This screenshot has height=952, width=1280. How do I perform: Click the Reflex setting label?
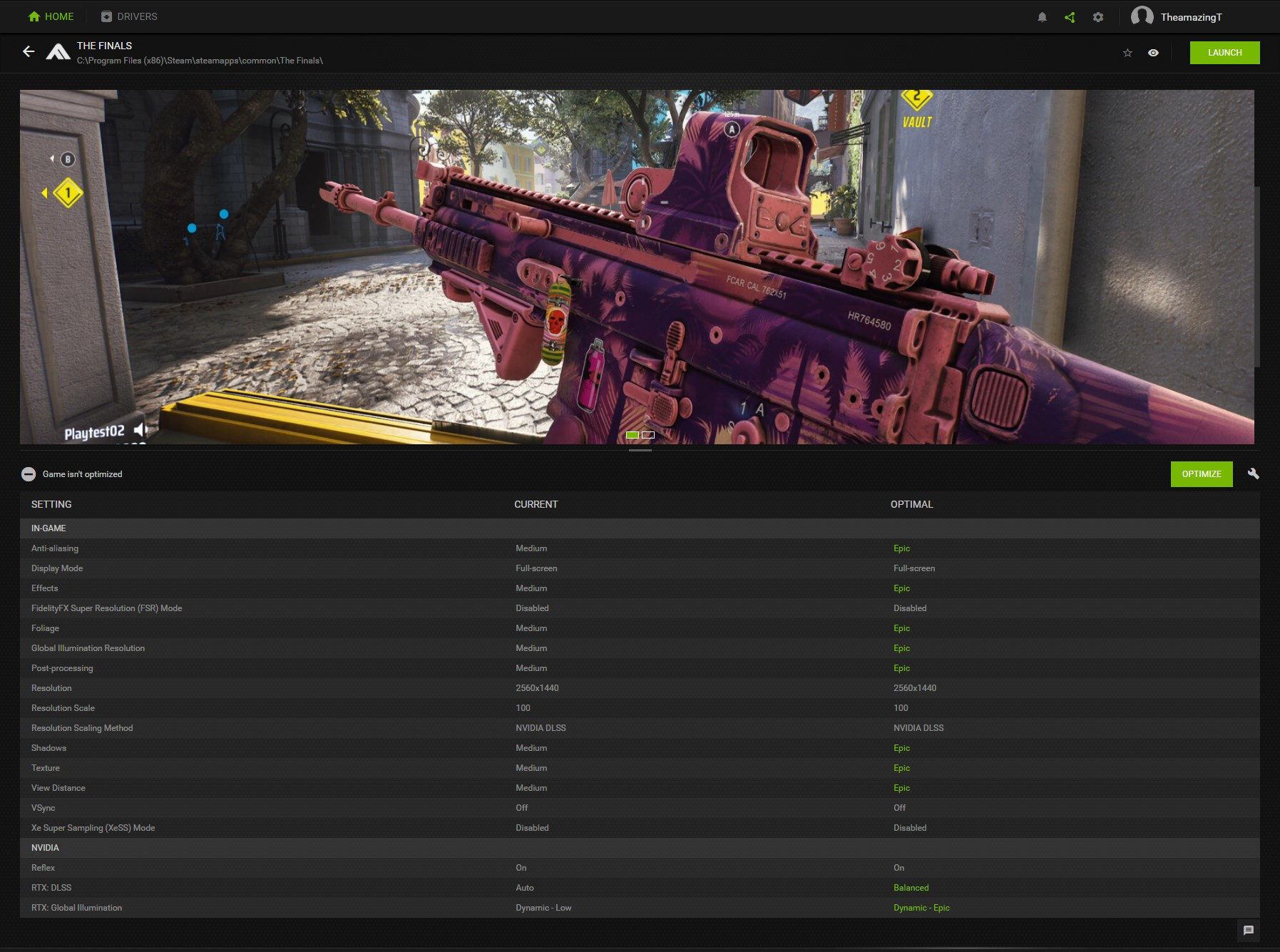[43, 868]
